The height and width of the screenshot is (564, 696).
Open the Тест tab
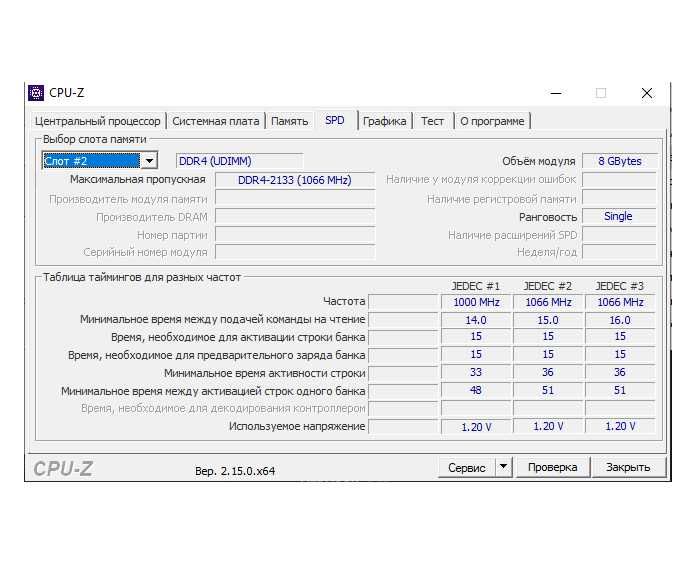[x=432, y=121]
